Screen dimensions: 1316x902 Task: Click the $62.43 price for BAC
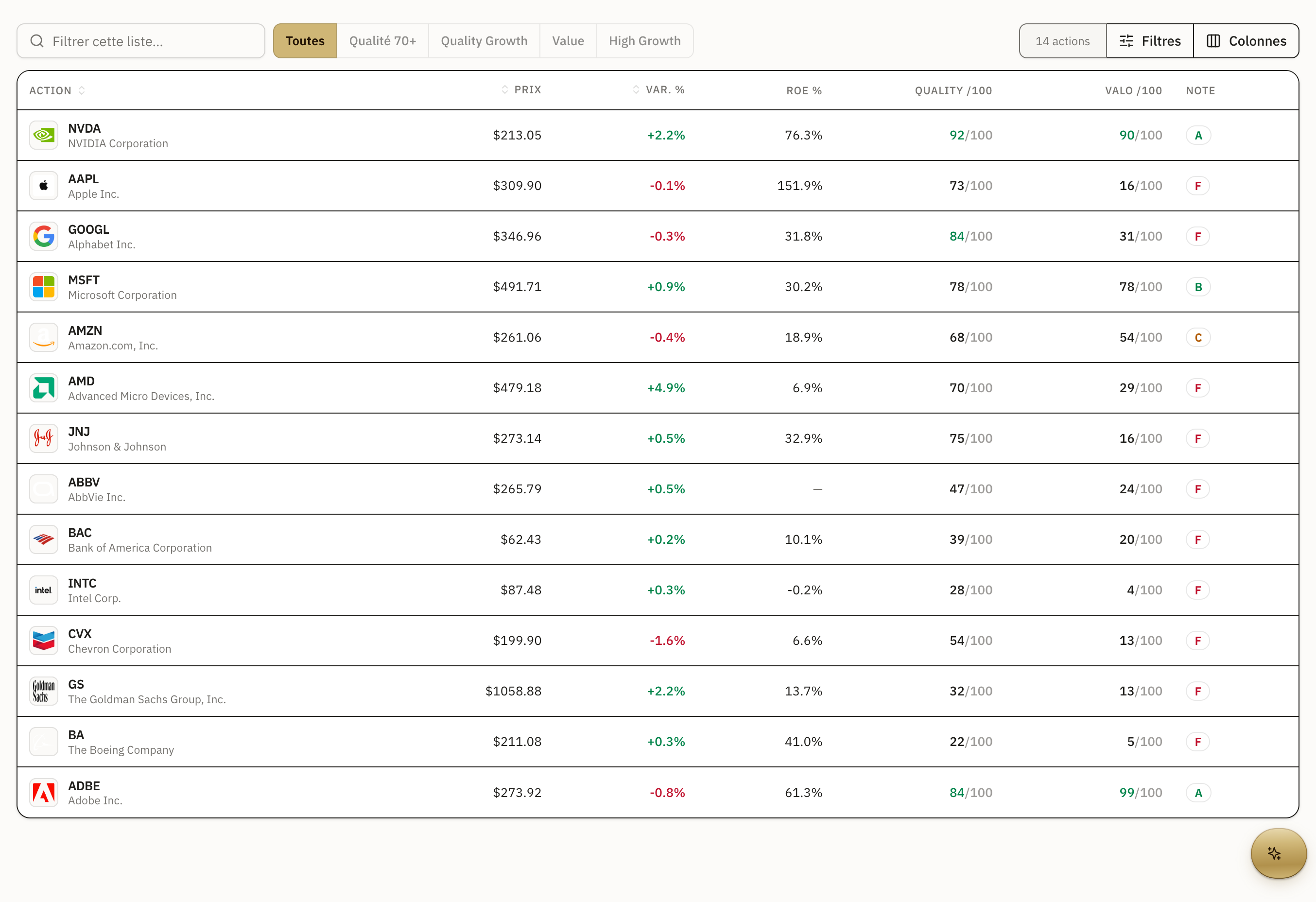[x=521, y=539]
